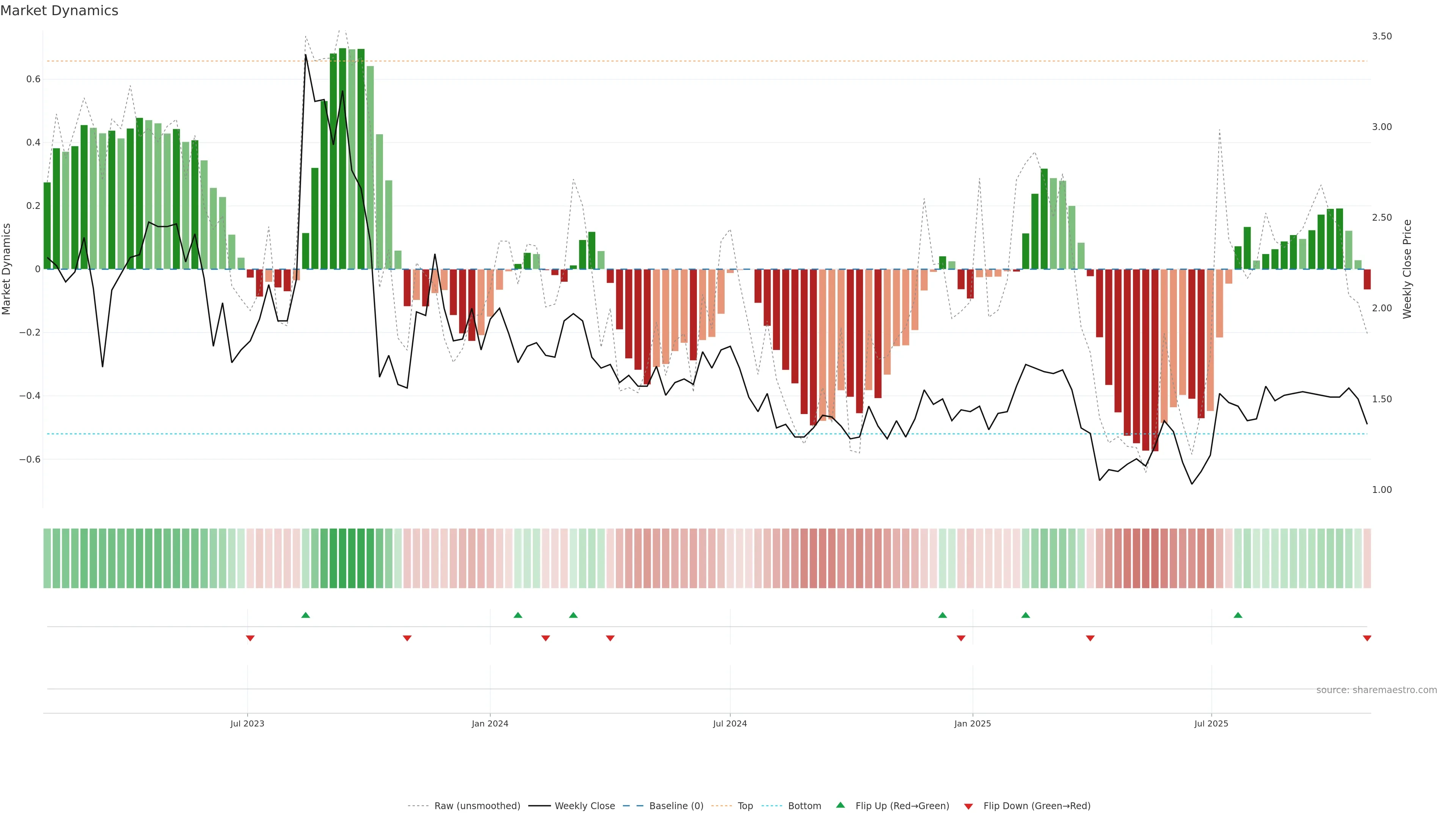The image size is (1456, 819).
Task: Click the Market Dynamics chart title
Action: click(x=60, y=11)
